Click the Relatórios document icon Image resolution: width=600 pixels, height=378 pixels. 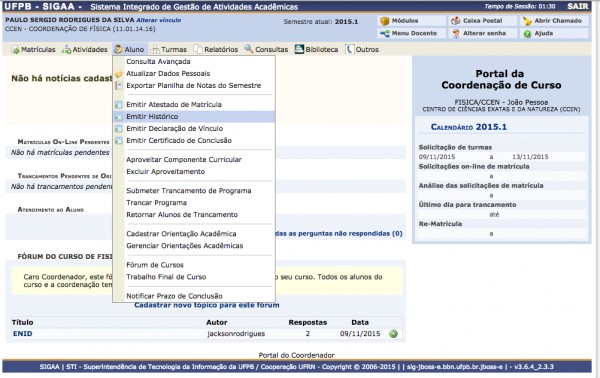tap(198, 49)
